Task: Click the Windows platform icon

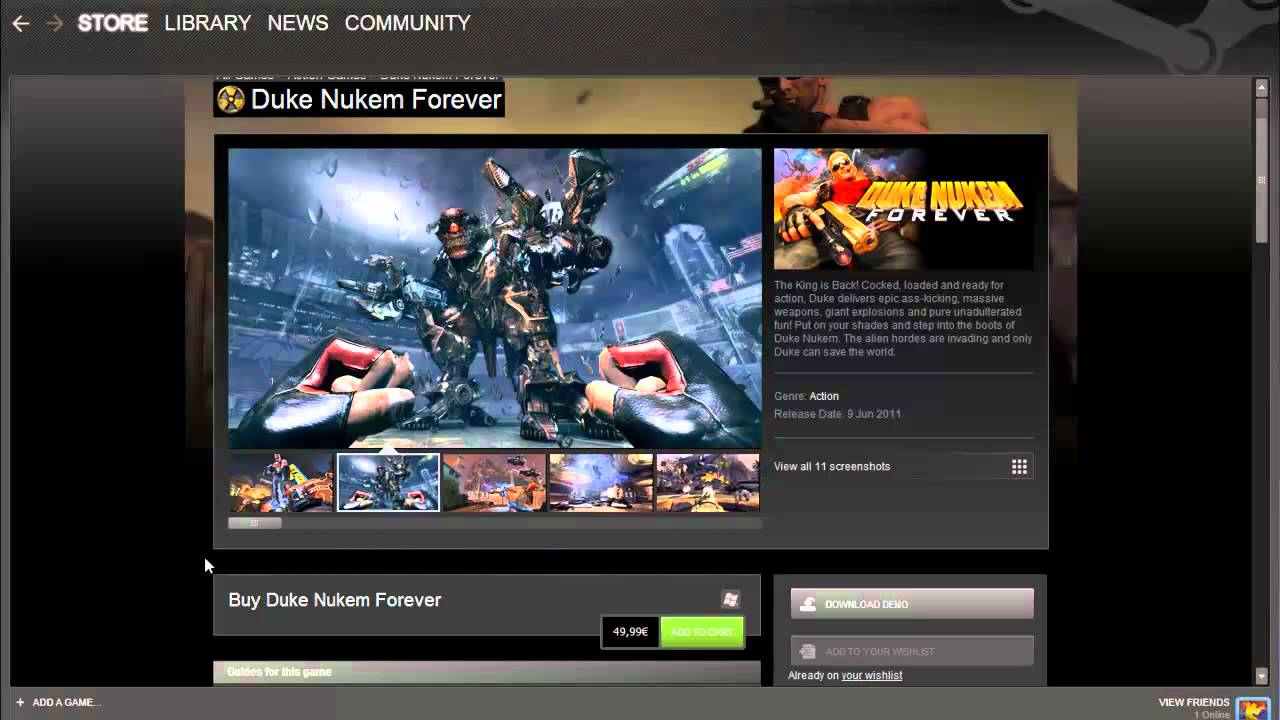Action: (731, 599)
